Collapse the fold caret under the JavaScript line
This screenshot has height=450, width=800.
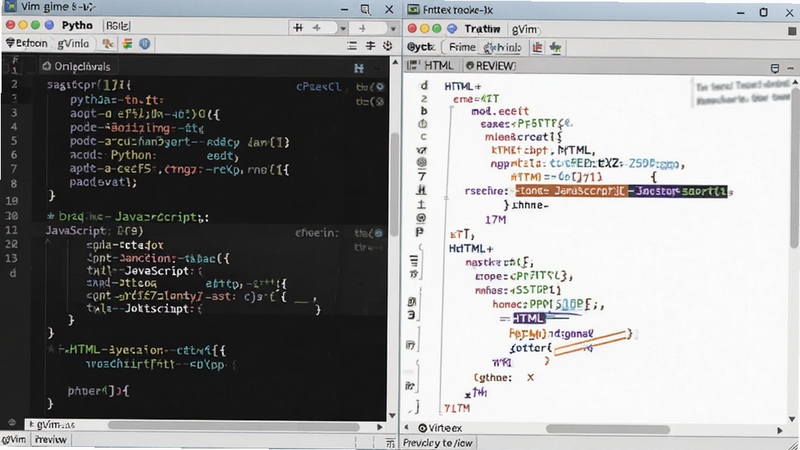click(47, 242)
